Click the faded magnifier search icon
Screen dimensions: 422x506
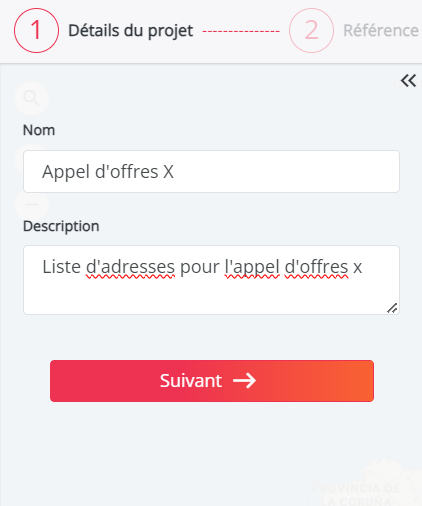point(31,98)
